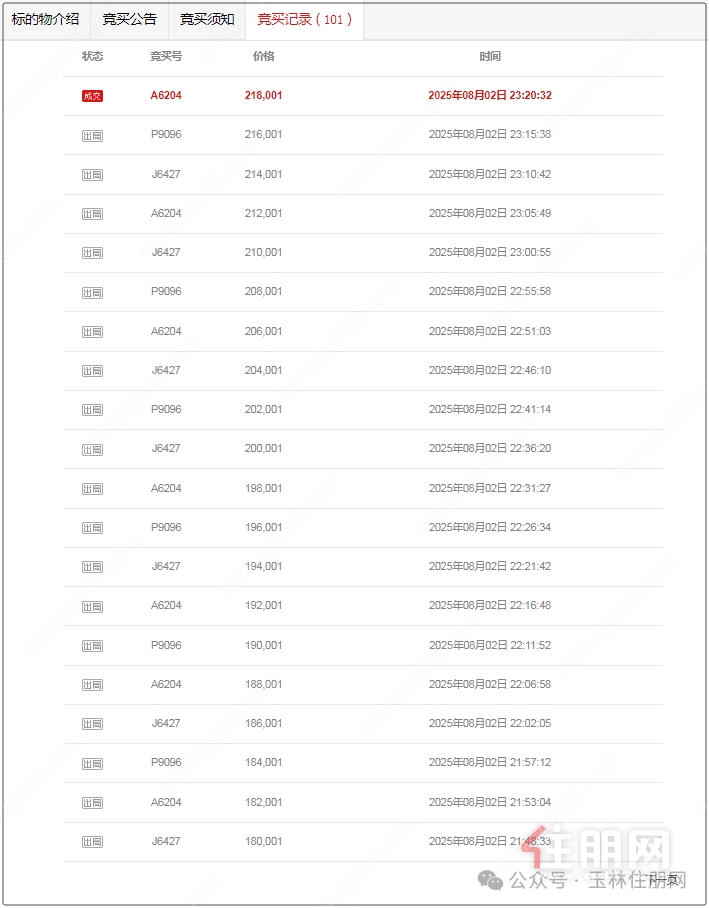Image resolution: width=709 pixels, height=908 pixels.
Task: Select the 竞买记录 (101) tab
Action: click(x=305, y=20)
